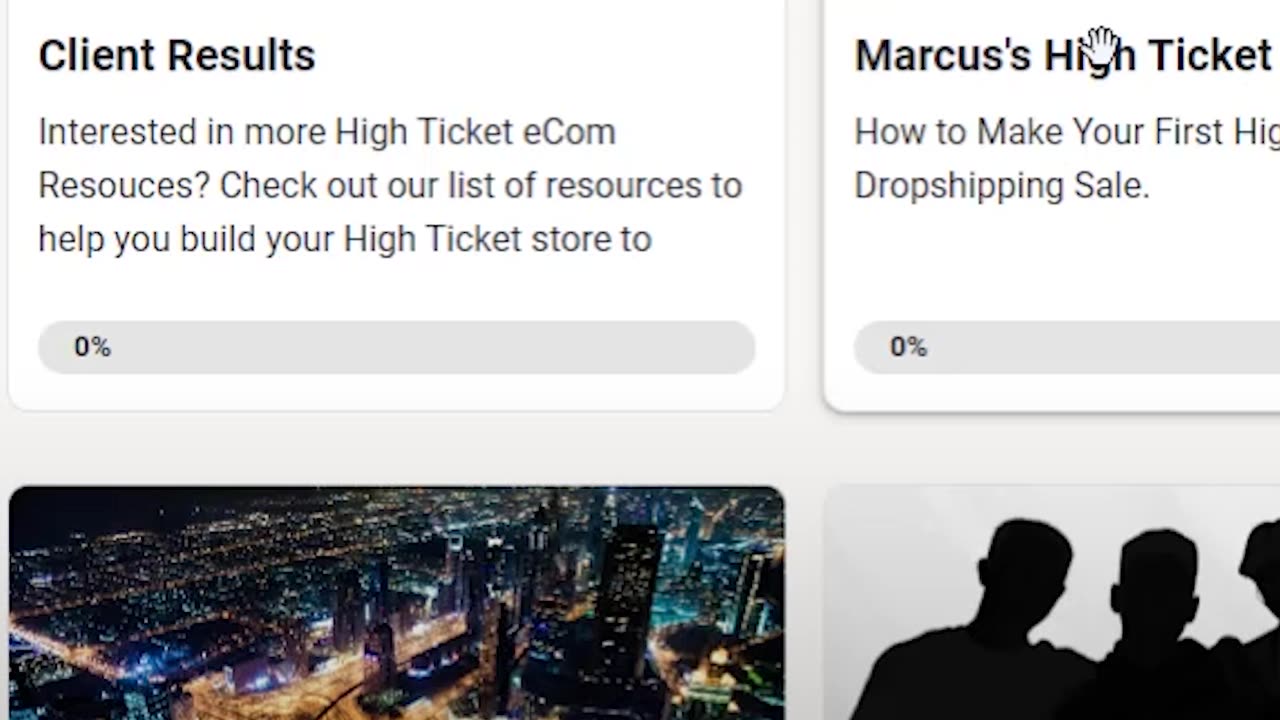Open the silhouetted people course thumbnail
The height and width of the screenshot is (720, 1280).
[x=1051, y=603]
